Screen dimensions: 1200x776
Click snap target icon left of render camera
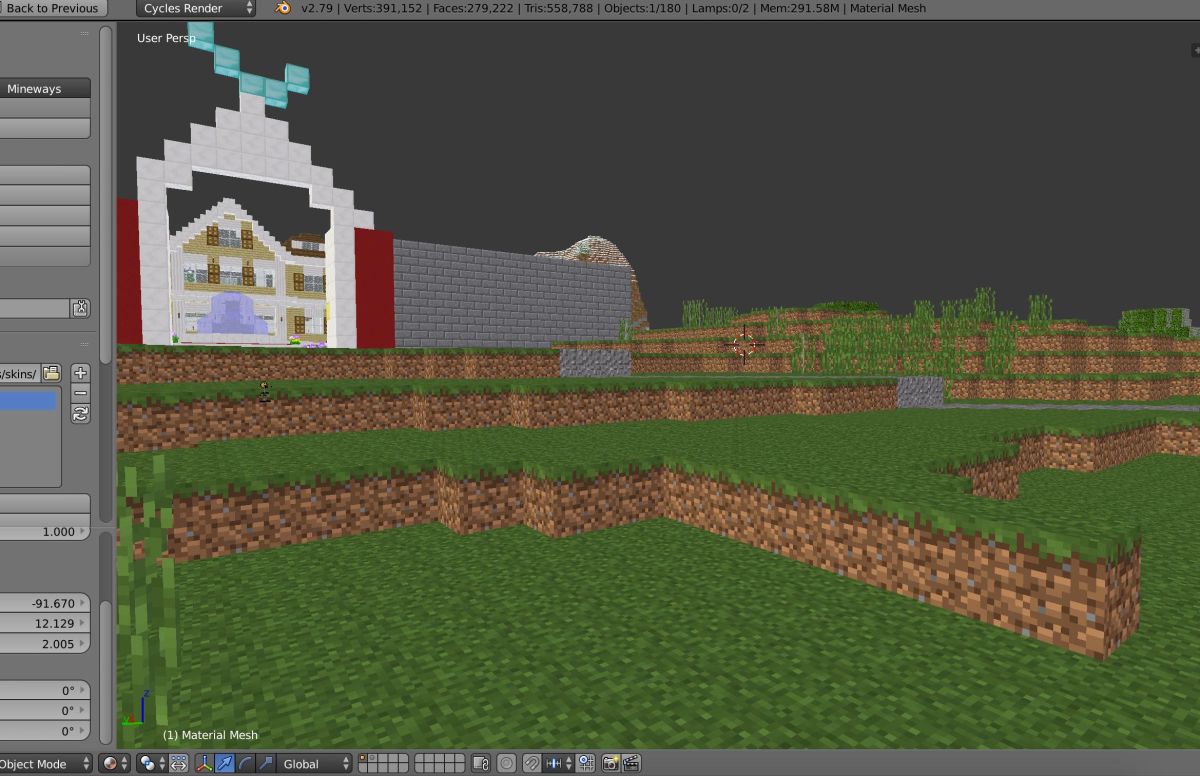pyautogui.click(x=586, y=763)
